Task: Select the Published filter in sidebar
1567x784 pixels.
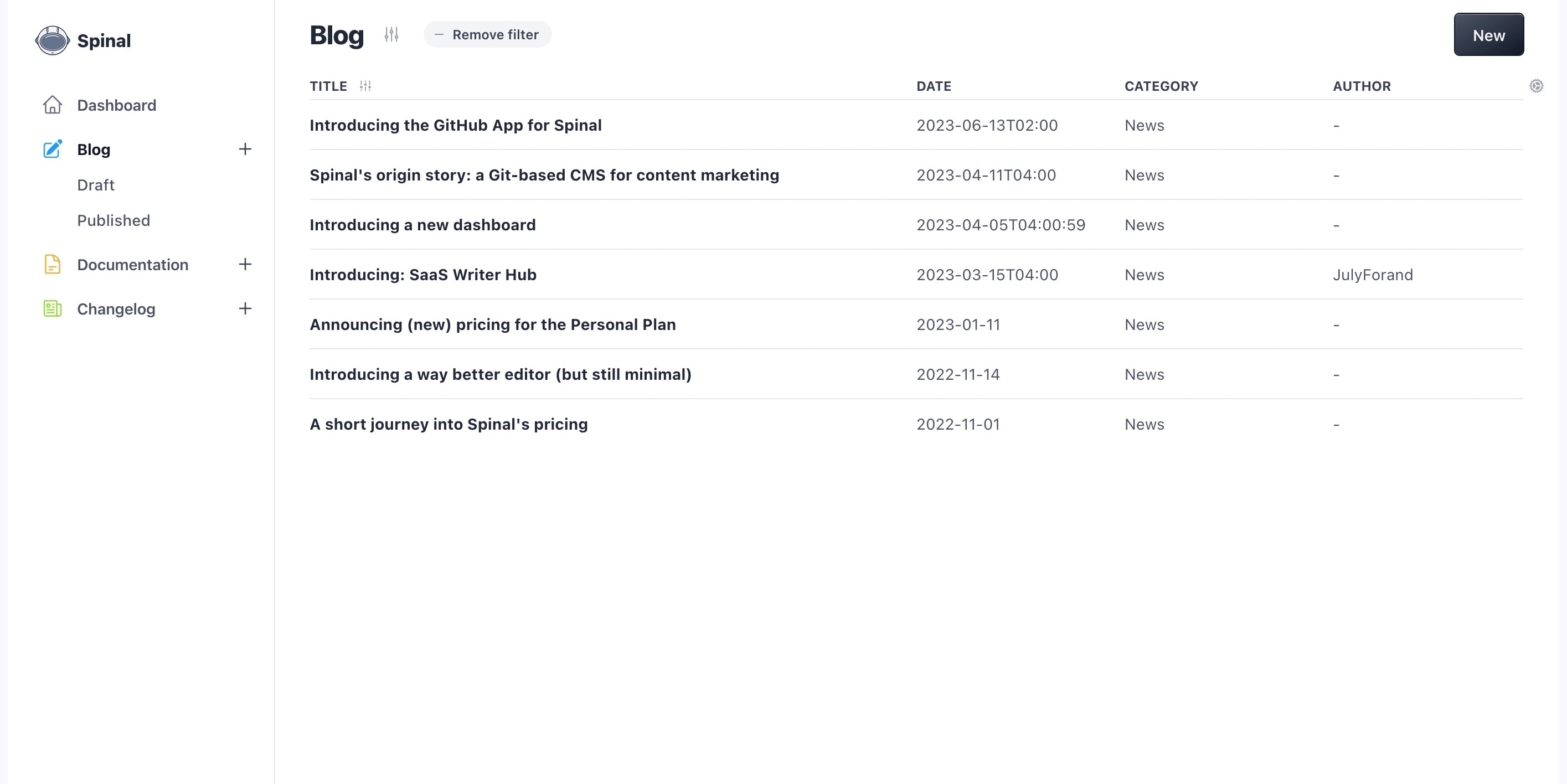Action: pos(113,220)
